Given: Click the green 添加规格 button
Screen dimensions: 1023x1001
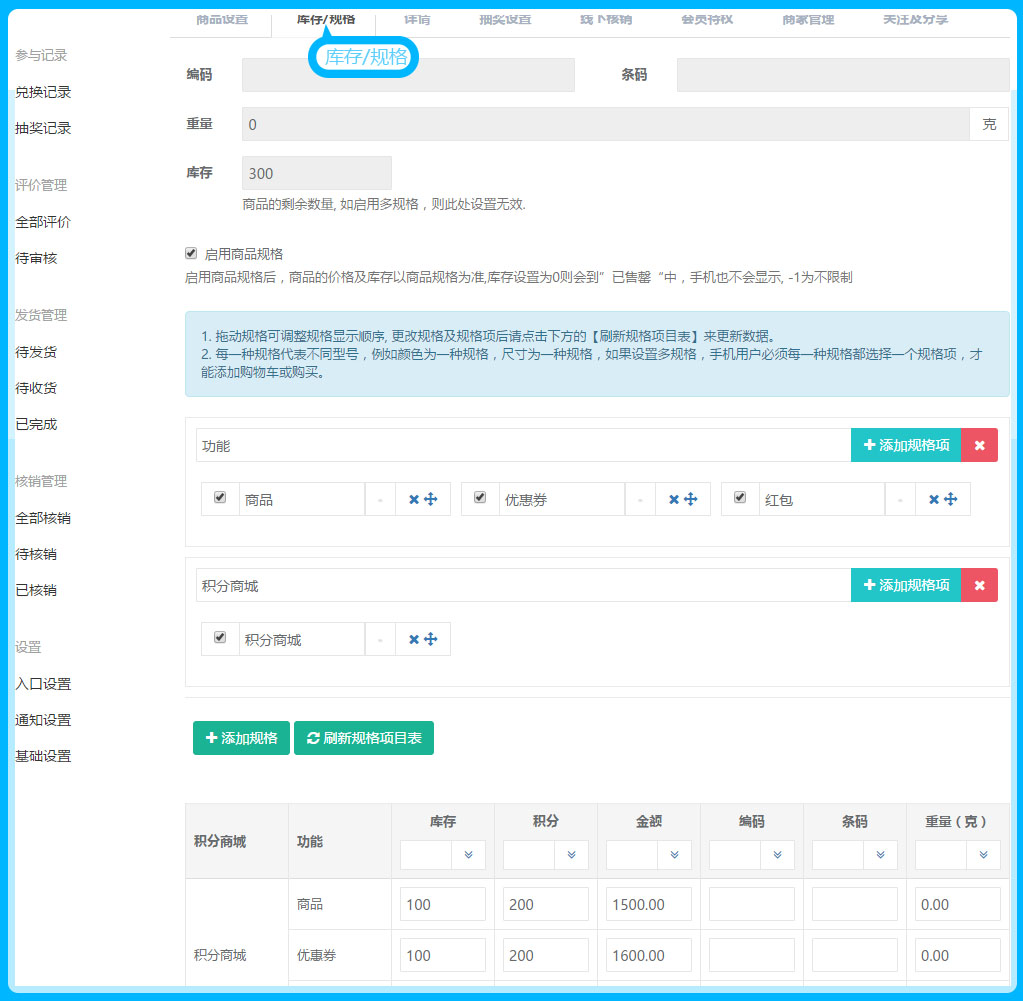Looking at the screenshot, I should click(241, 738).
